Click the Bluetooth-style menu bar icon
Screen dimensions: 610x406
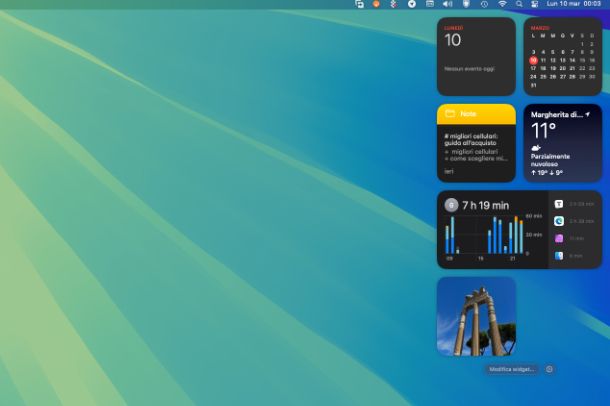(394, 4)
